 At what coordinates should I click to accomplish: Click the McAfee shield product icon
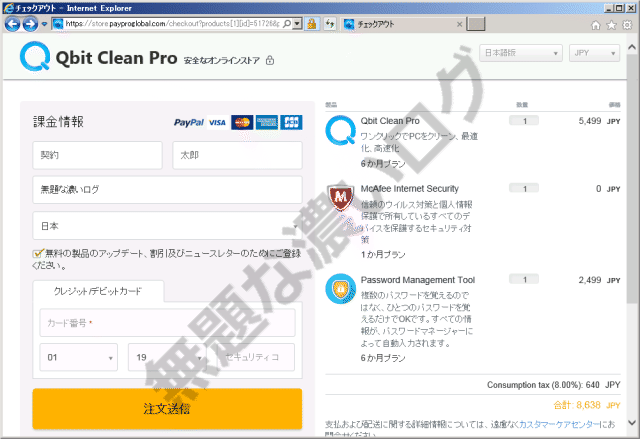tap(341, 197)
